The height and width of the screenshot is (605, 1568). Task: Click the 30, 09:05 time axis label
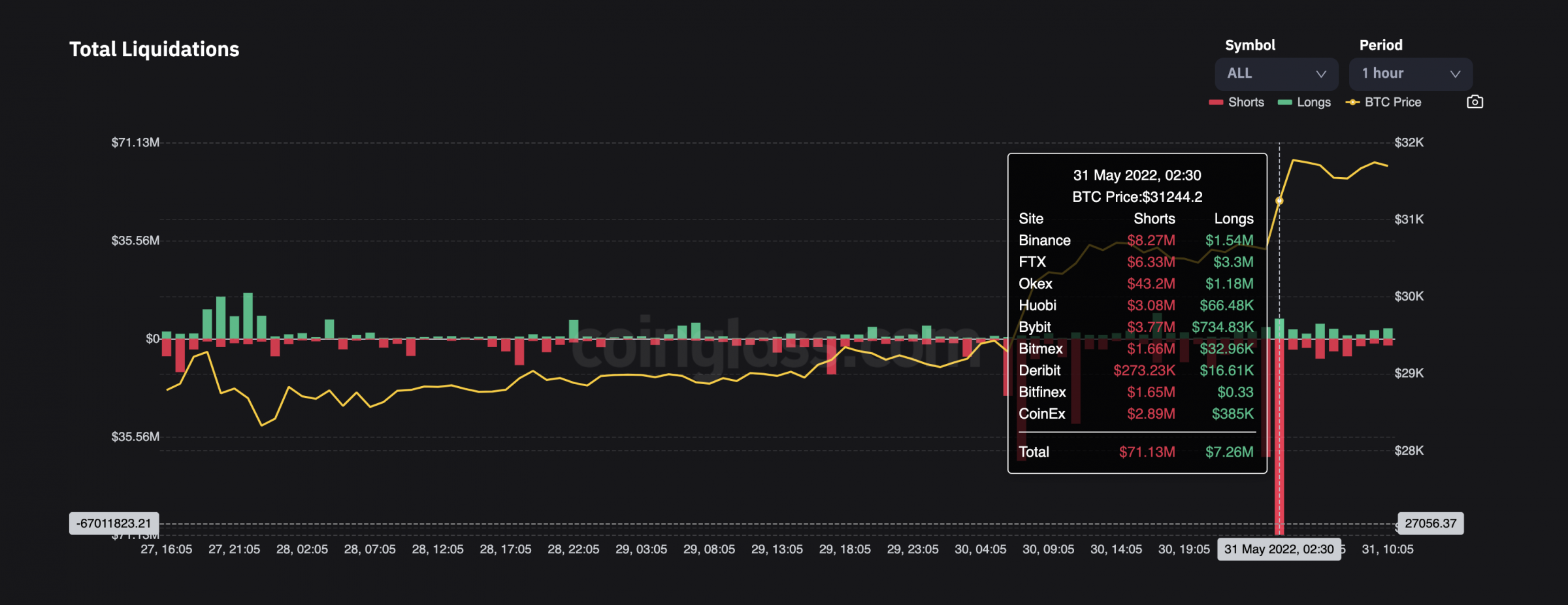click(1048, 549)
